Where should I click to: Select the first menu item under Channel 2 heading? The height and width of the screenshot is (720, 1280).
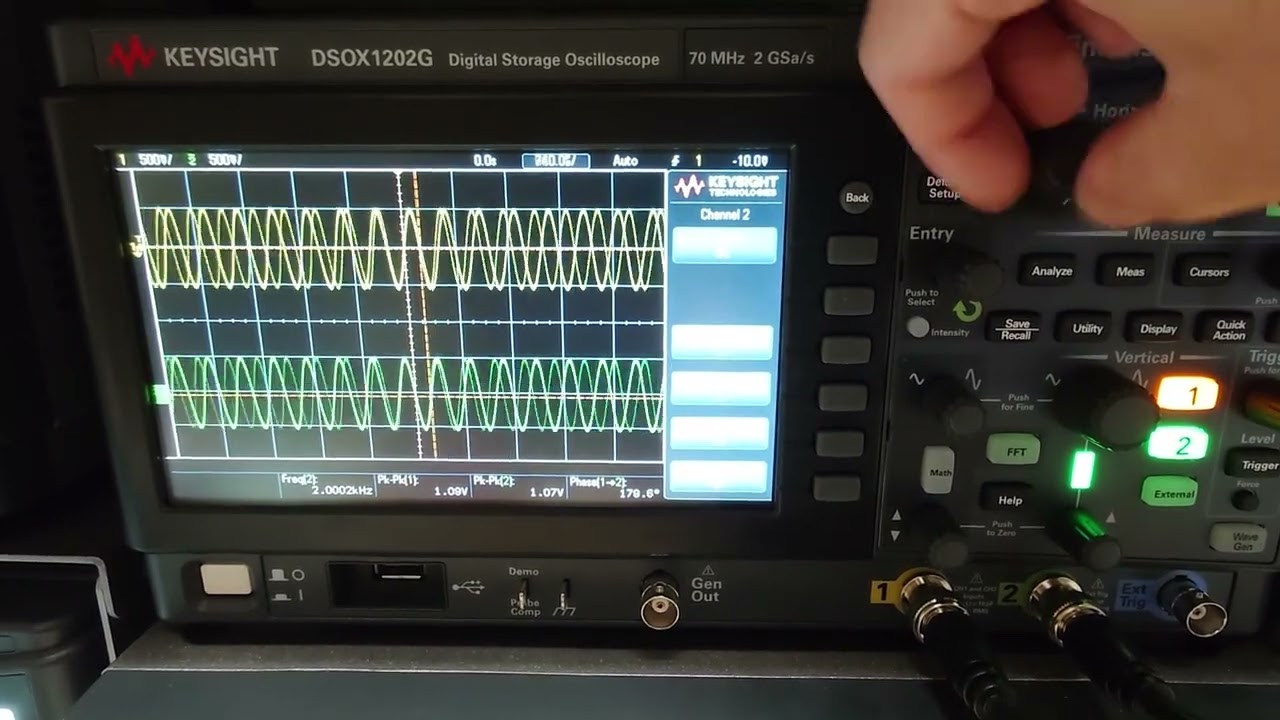[724, 246]
